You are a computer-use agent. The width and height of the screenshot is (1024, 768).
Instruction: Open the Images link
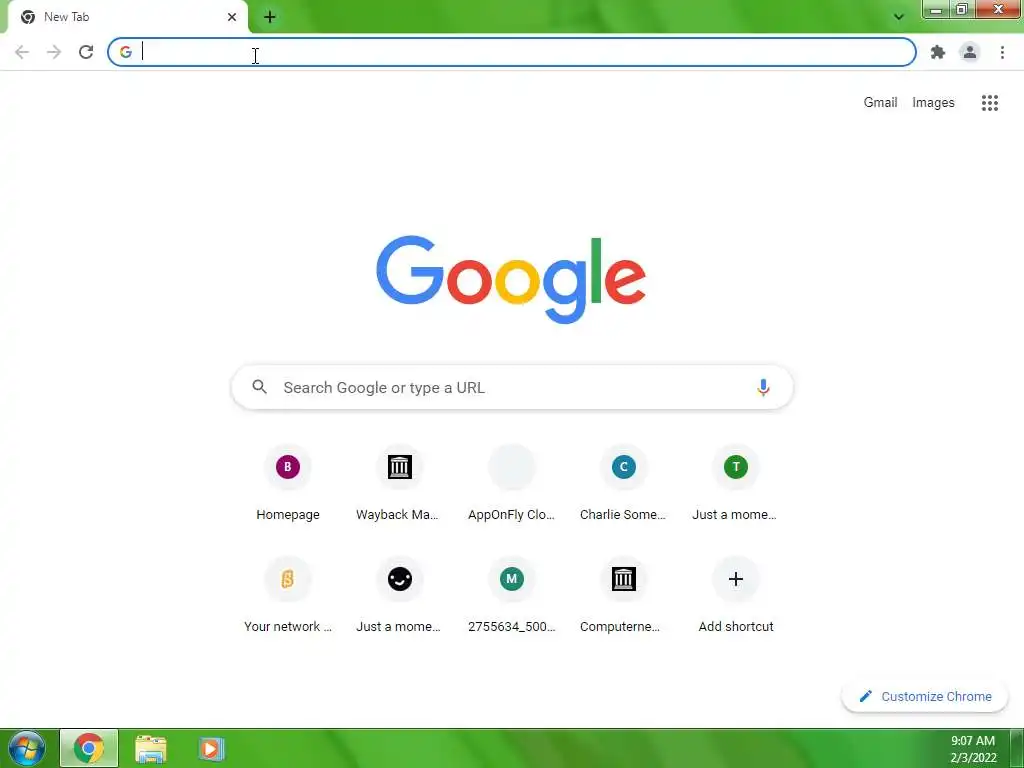coord(933,103)
